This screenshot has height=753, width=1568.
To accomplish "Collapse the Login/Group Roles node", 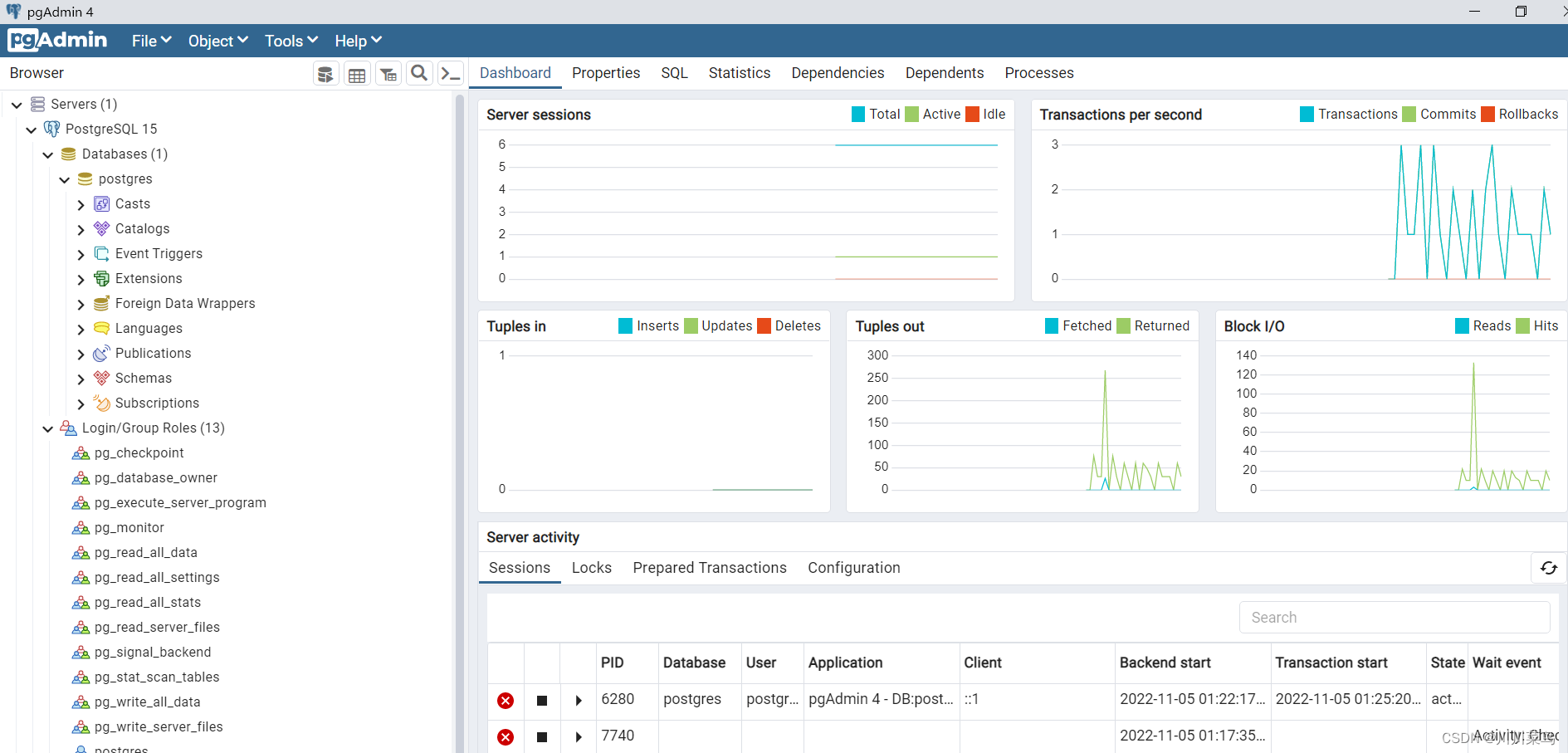I will coord(48,428).
